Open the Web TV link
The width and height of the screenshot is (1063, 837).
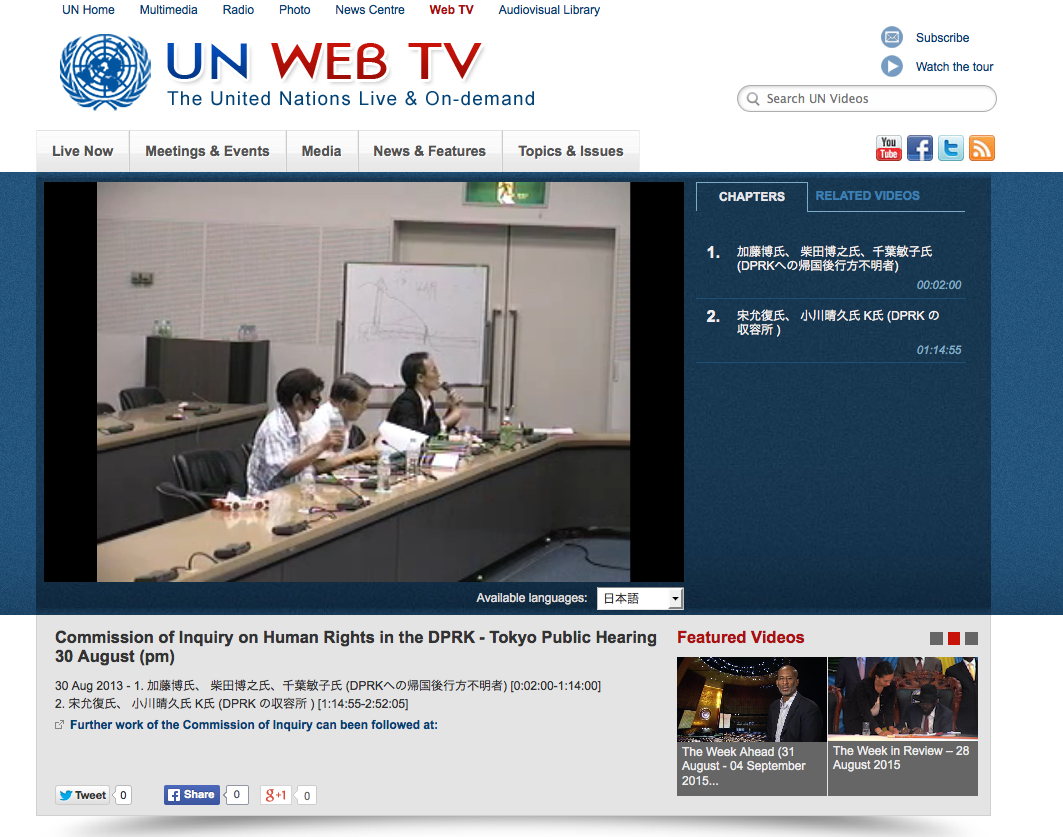(x=452, y=10)
